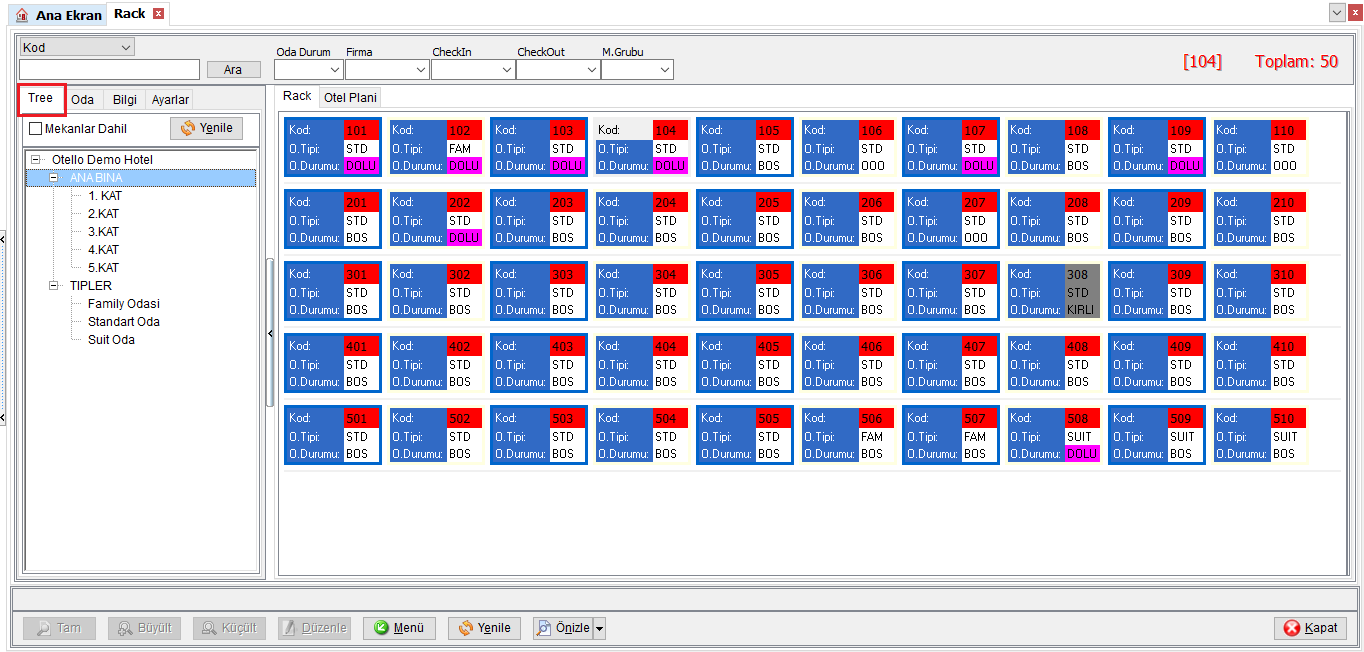Screen dimensions: 1364x652
Task: Click the Kapat close button
Action: point(1310,628)
